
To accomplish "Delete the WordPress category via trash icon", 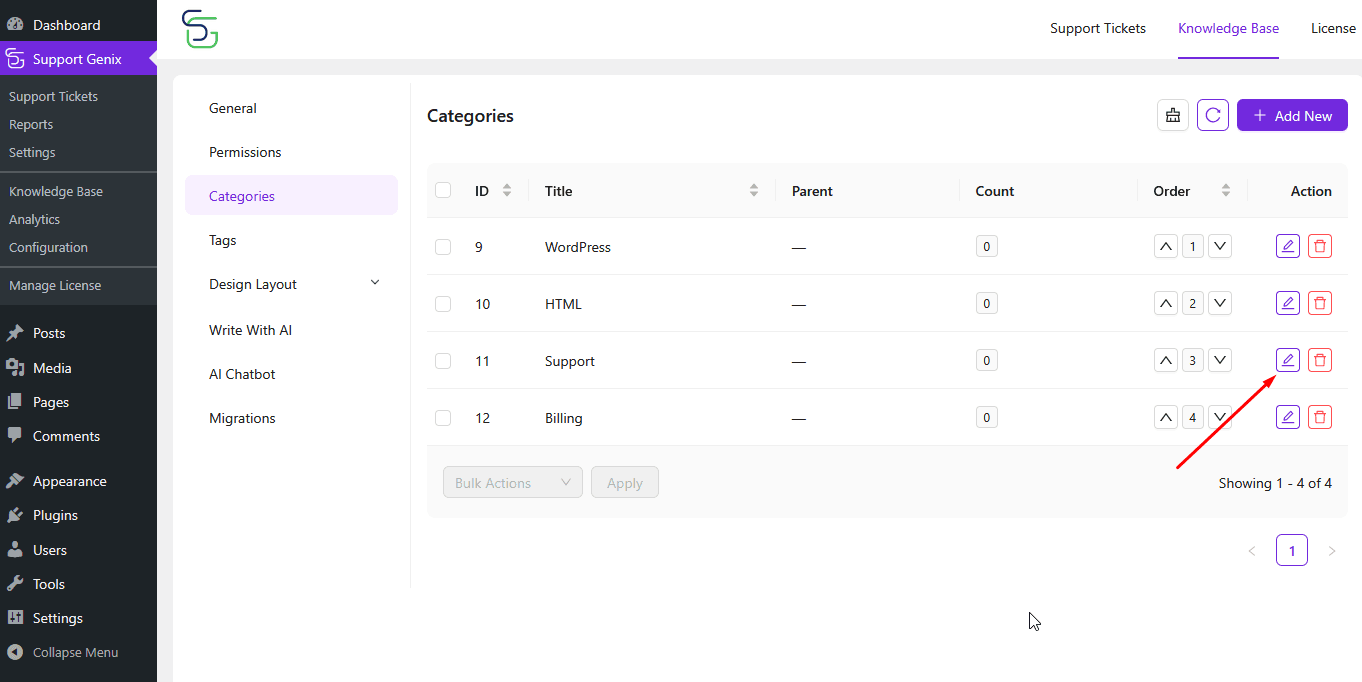I will click(x=1320, y=246).
